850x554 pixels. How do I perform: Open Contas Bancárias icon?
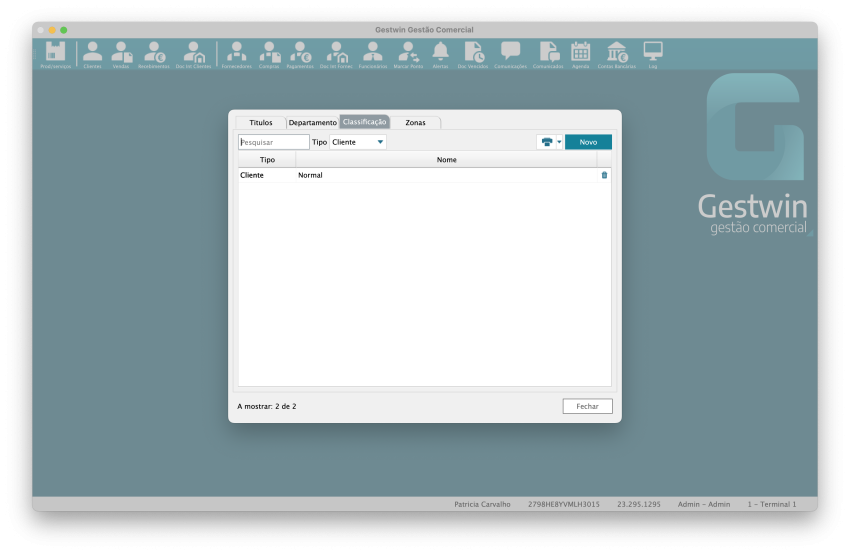tap(616, 53)
